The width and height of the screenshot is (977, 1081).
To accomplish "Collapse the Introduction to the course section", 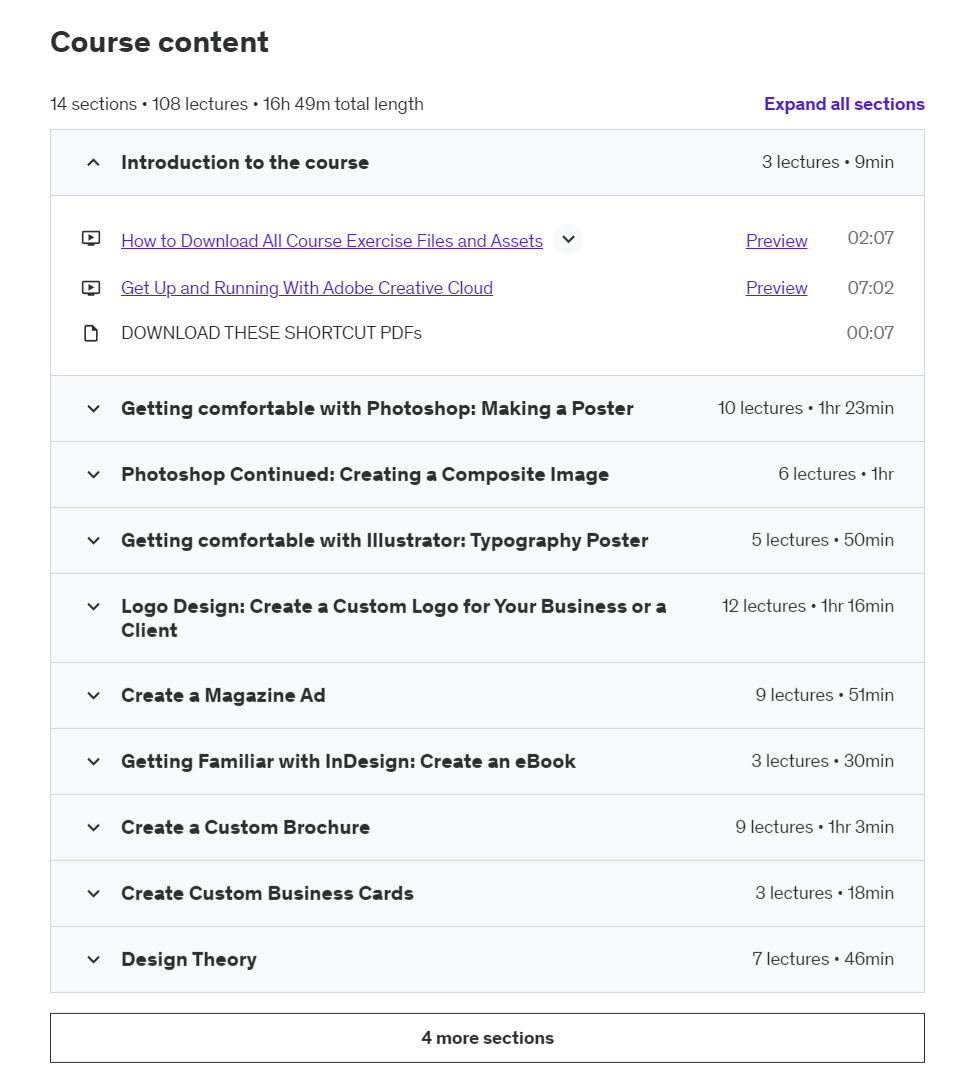I will pyautogui.click(x=93, y=163).
